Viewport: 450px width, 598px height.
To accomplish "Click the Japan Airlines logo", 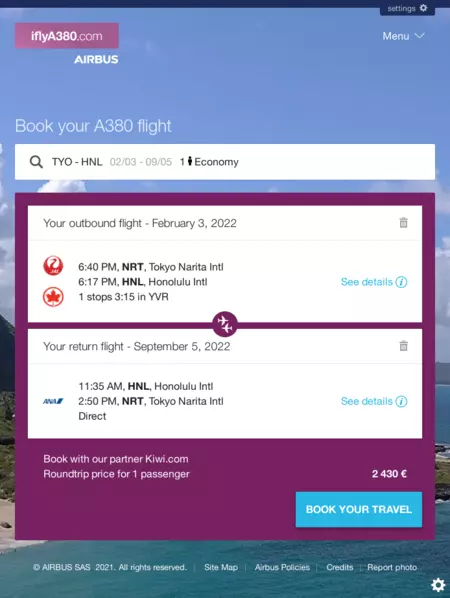I will coord(53,266).
